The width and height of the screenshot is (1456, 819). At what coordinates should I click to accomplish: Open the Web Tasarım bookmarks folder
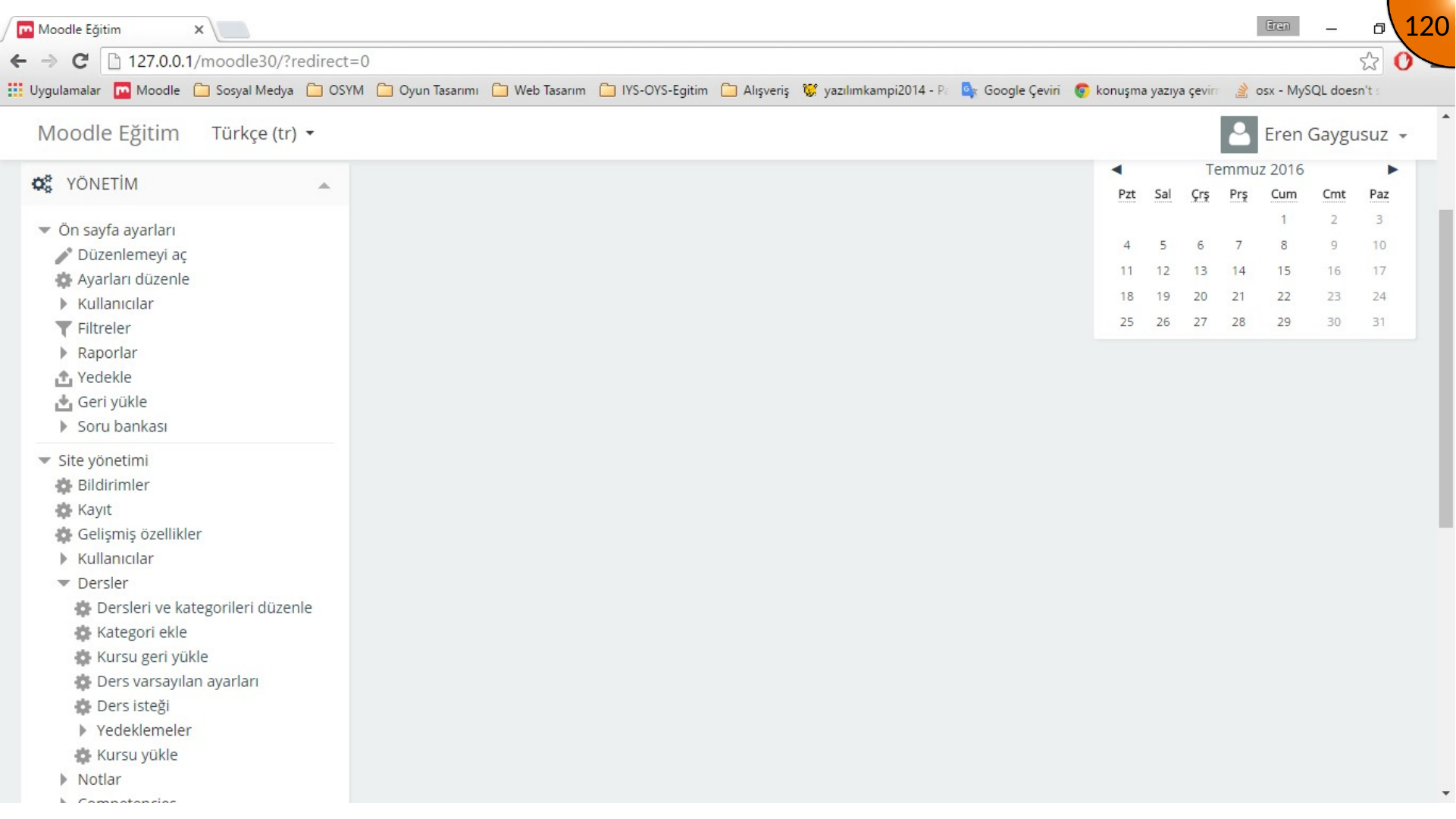point(539,90)
